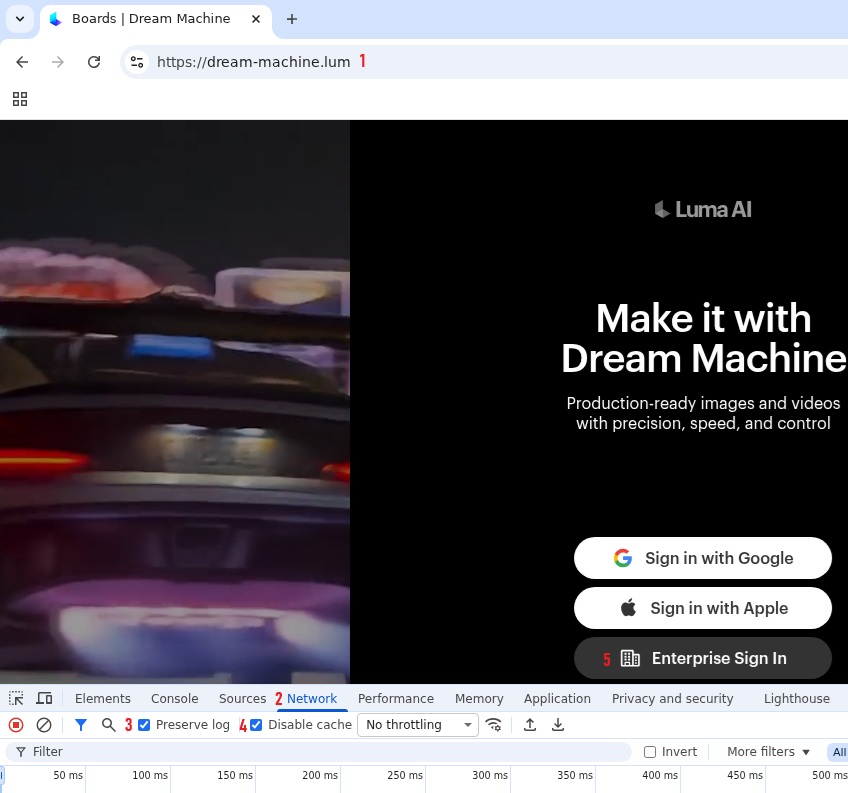The height and width of the screenshot is (793, 848).
Task: Open Privacy and security panel
Action: (672, 698)
